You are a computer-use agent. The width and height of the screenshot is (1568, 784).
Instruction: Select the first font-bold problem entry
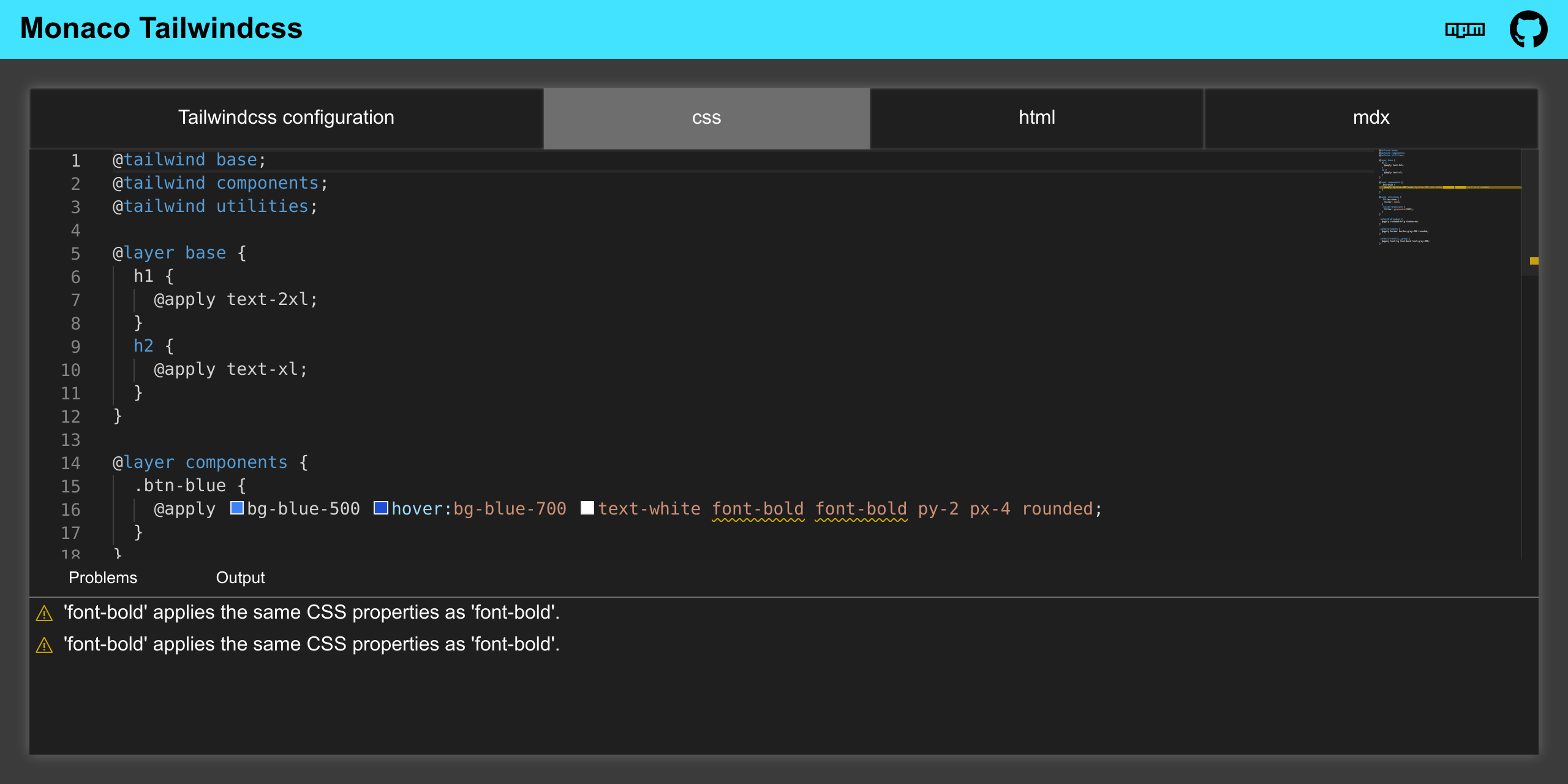click(784, 612)
